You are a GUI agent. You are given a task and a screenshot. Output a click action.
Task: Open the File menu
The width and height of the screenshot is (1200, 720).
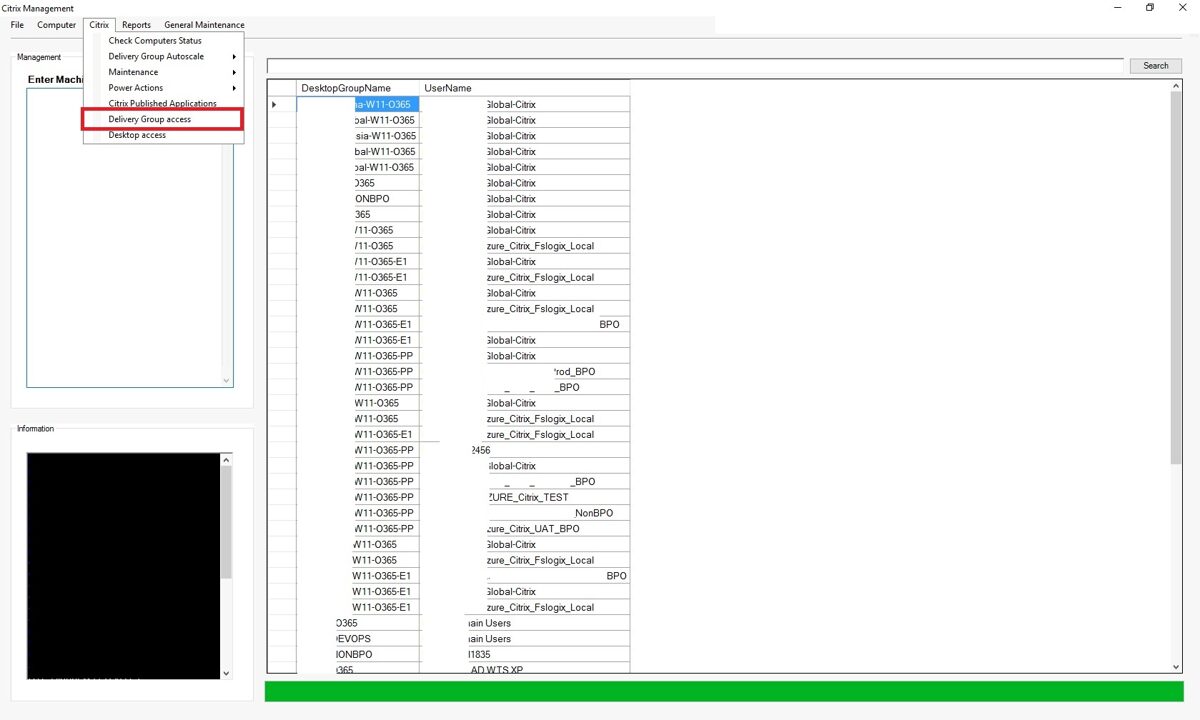(17, 25)
